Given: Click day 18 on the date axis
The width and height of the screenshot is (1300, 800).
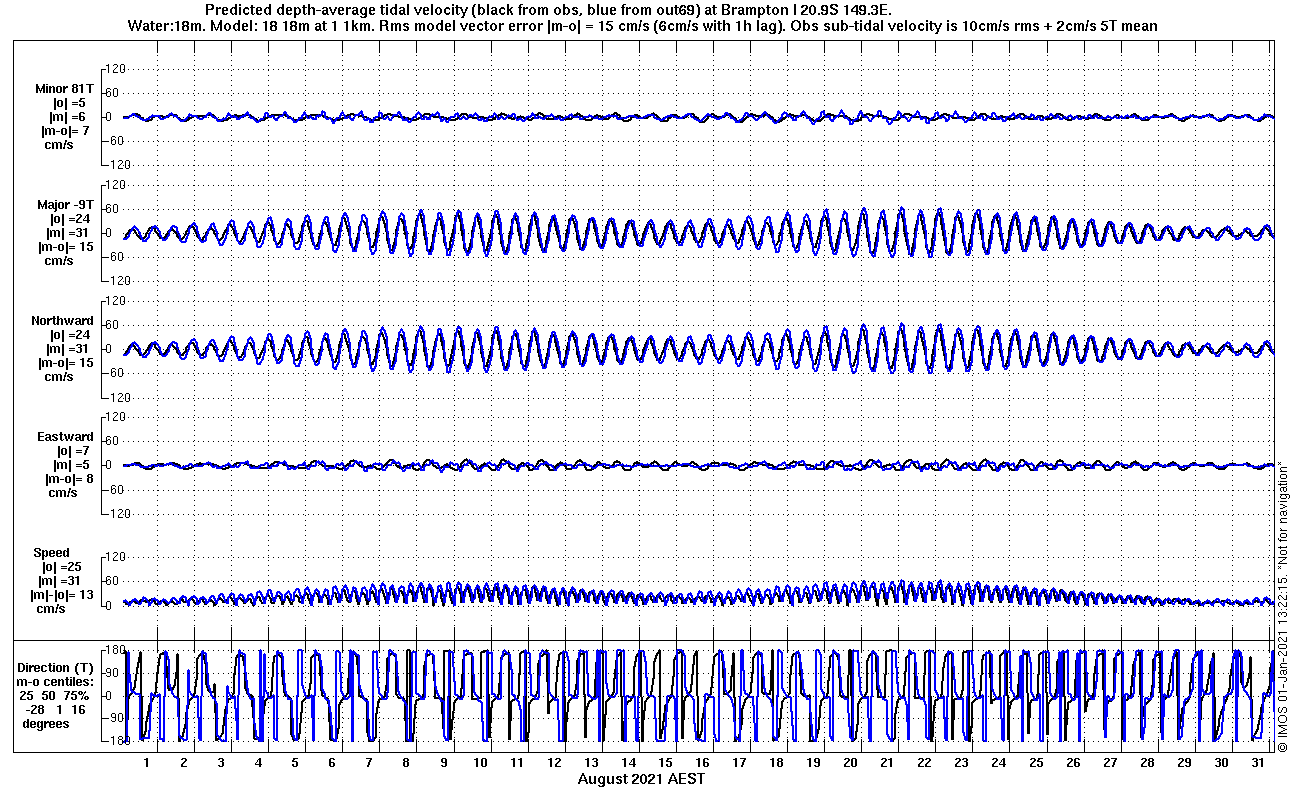Looking at the screenshot, I should point(776,763).
